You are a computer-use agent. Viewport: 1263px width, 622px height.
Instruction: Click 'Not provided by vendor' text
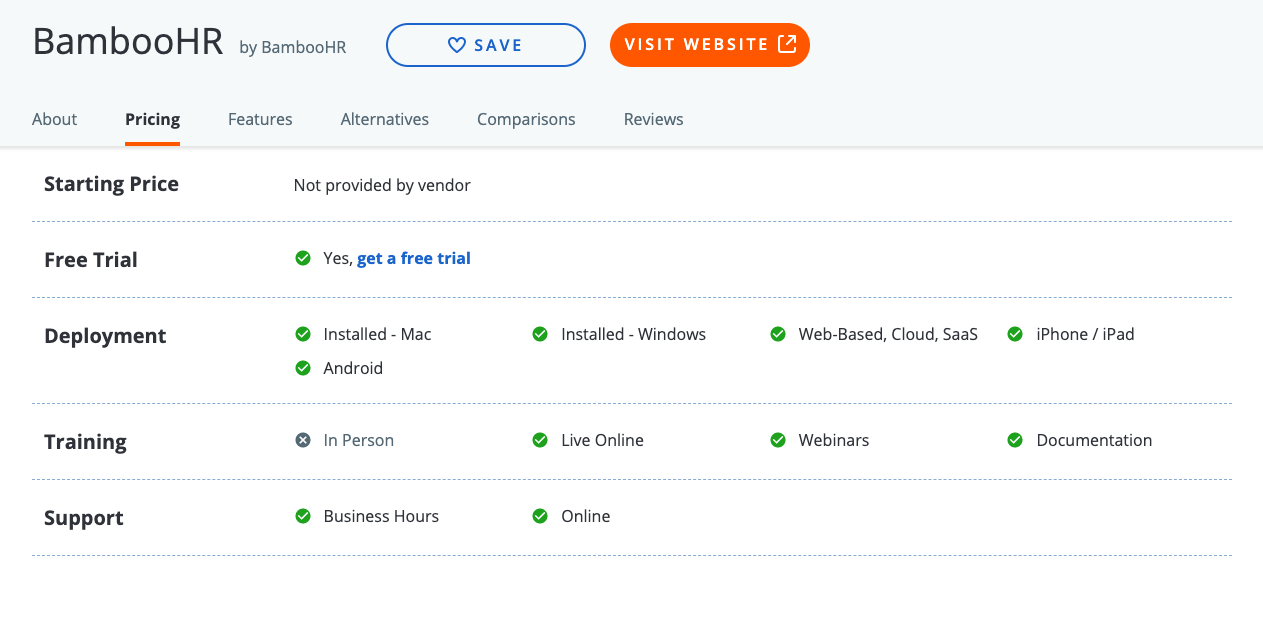(382, 185)
